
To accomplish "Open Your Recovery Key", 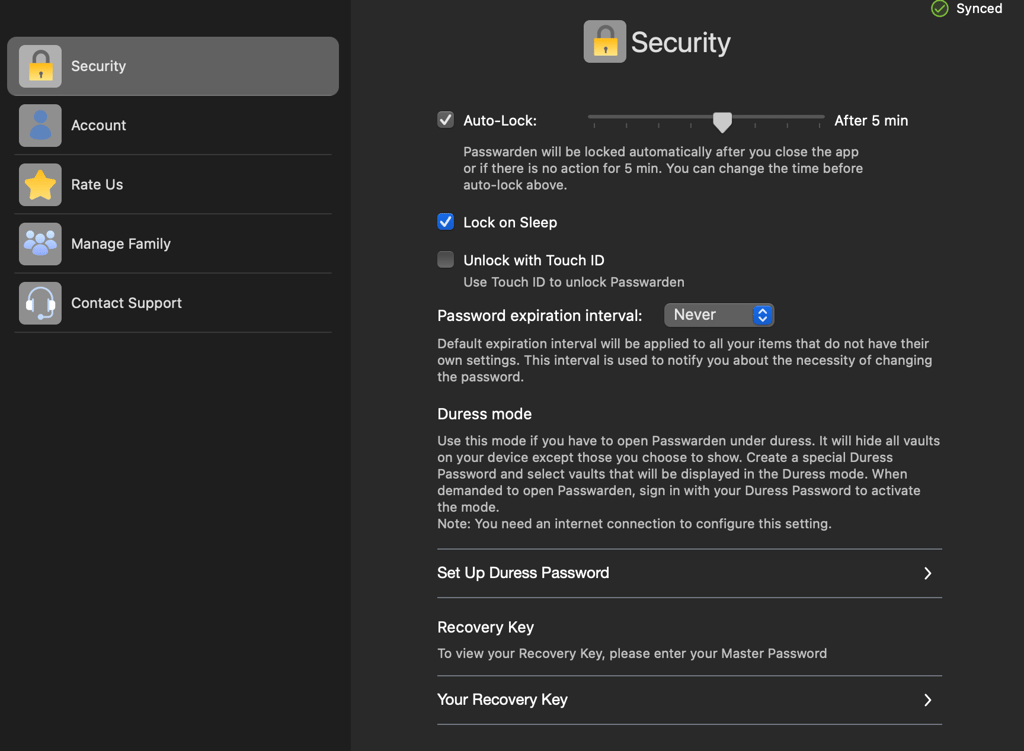I will [689, 700].
